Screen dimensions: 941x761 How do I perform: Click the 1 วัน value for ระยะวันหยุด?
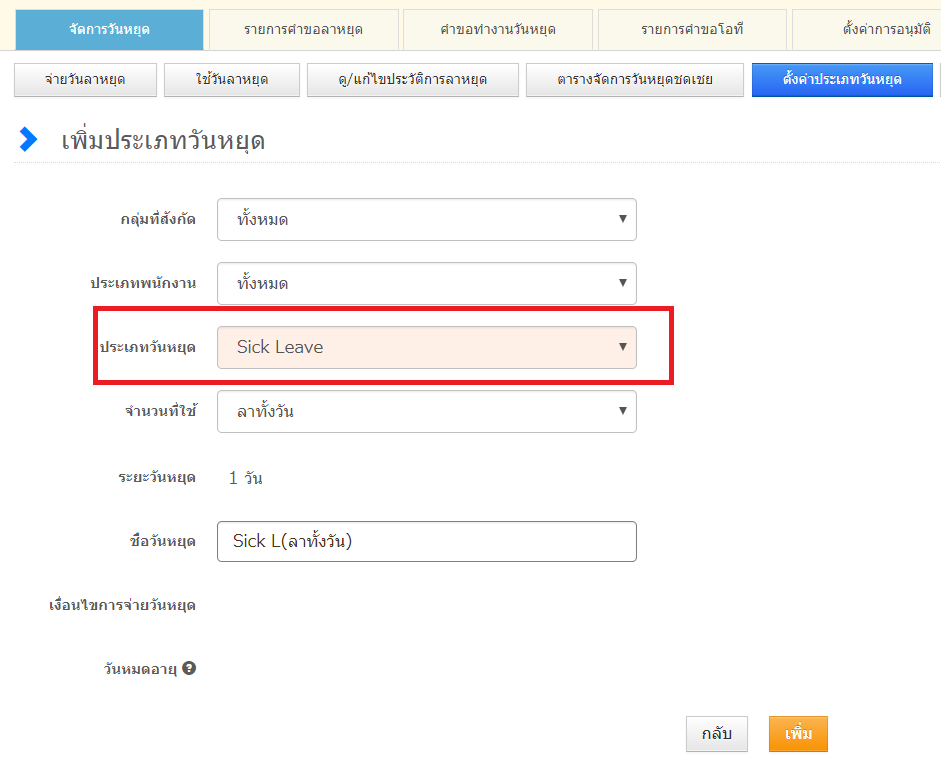coord(245,478)
